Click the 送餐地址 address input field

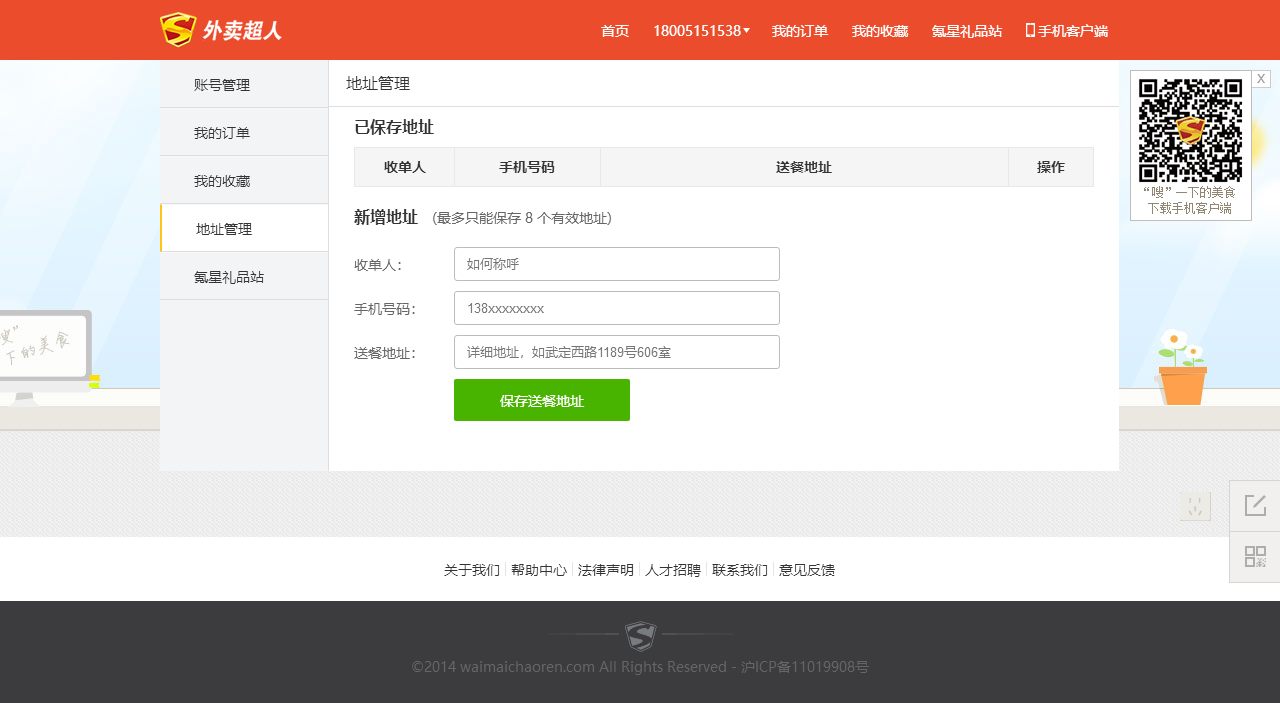tap(616, 352)
